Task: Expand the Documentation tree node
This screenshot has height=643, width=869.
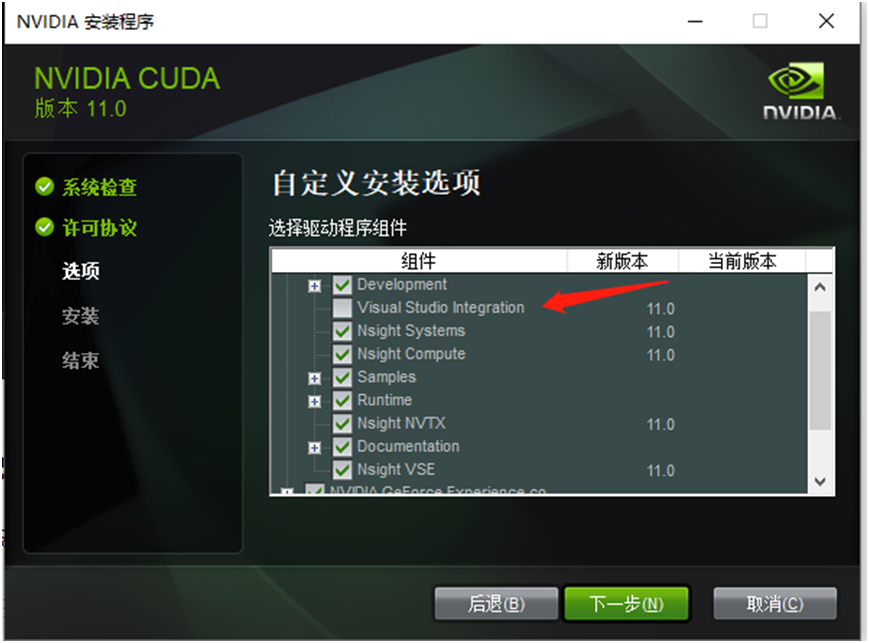Action: click(315, 448)
